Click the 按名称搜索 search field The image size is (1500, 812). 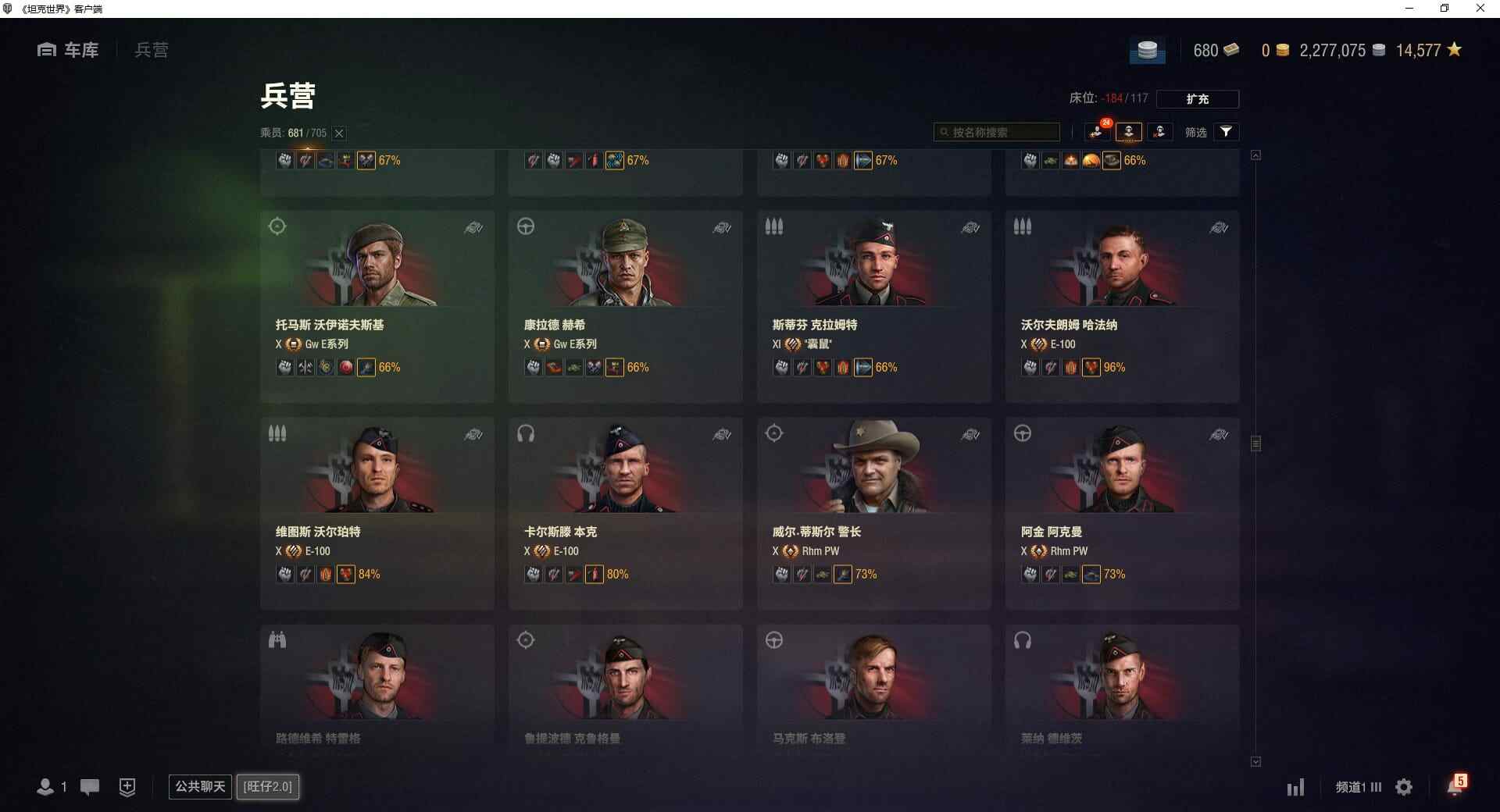996,133
